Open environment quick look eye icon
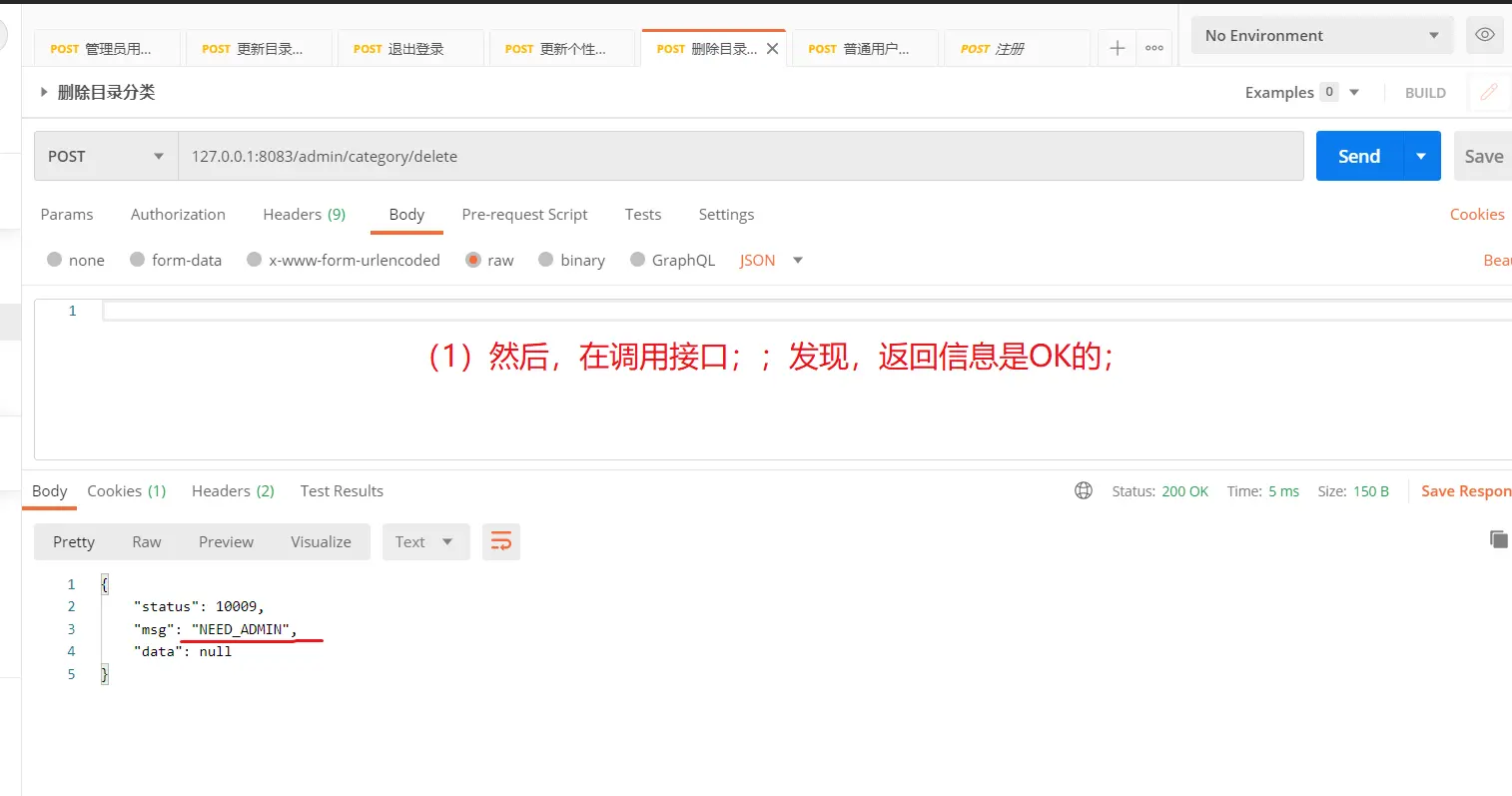Image resolution: width=1512 pixels, height=796 pixels. pyautogui.click(x=1484, y=35)
